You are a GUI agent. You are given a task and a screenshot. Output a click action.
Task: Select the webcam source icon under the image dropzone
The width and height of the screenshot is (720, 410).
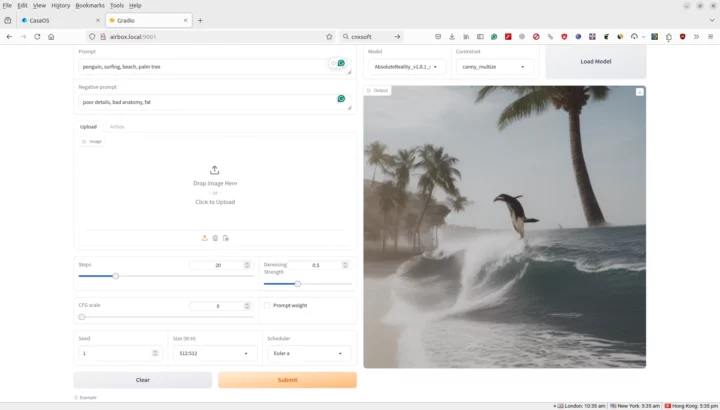click(x=215, y=238)
